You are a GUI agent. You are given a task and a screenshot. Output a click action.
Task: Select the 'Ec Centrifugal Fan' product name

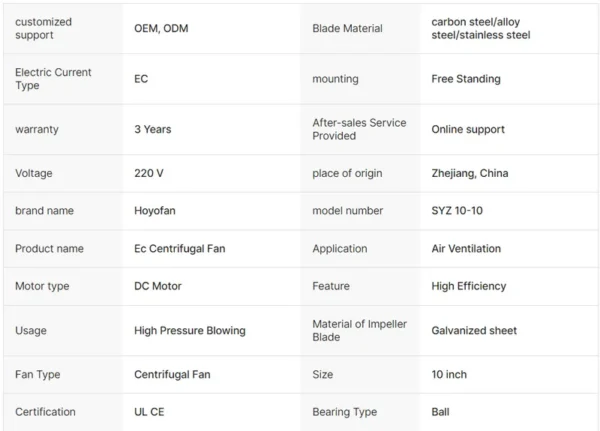click(179, 249)
